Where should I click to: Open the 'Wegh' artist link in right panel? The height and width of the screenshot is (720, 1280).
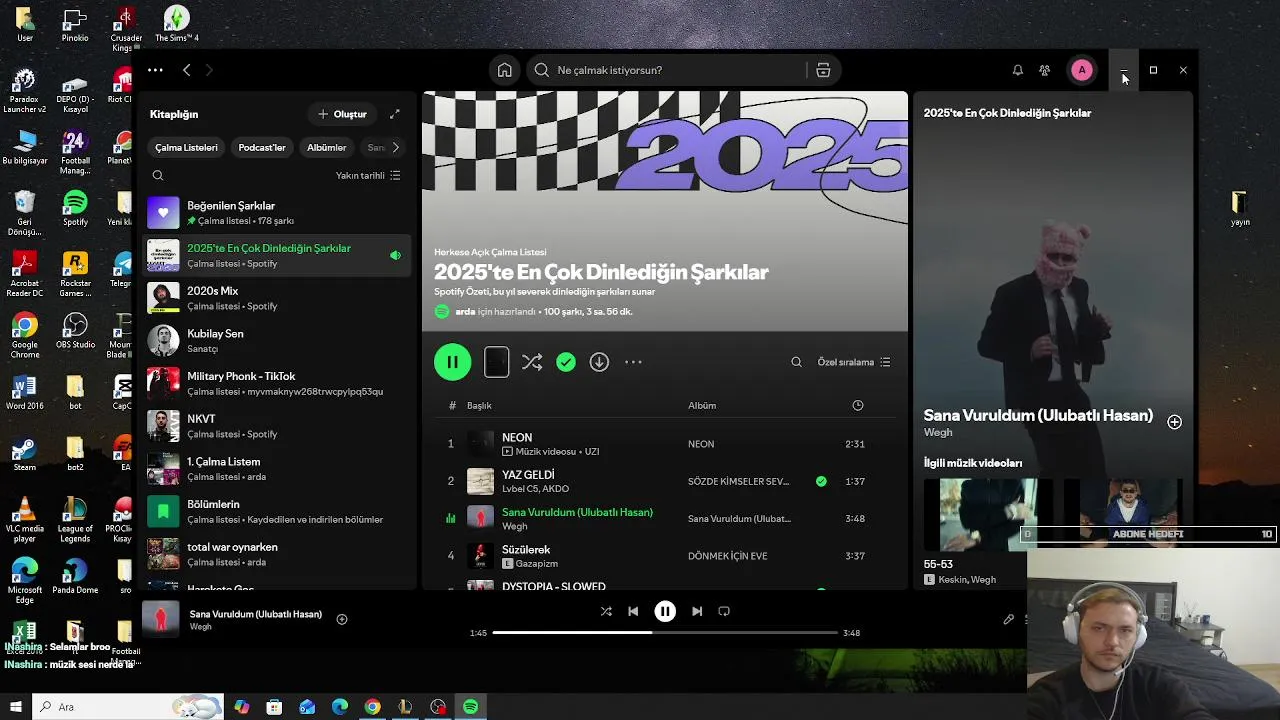coord(938,433)
